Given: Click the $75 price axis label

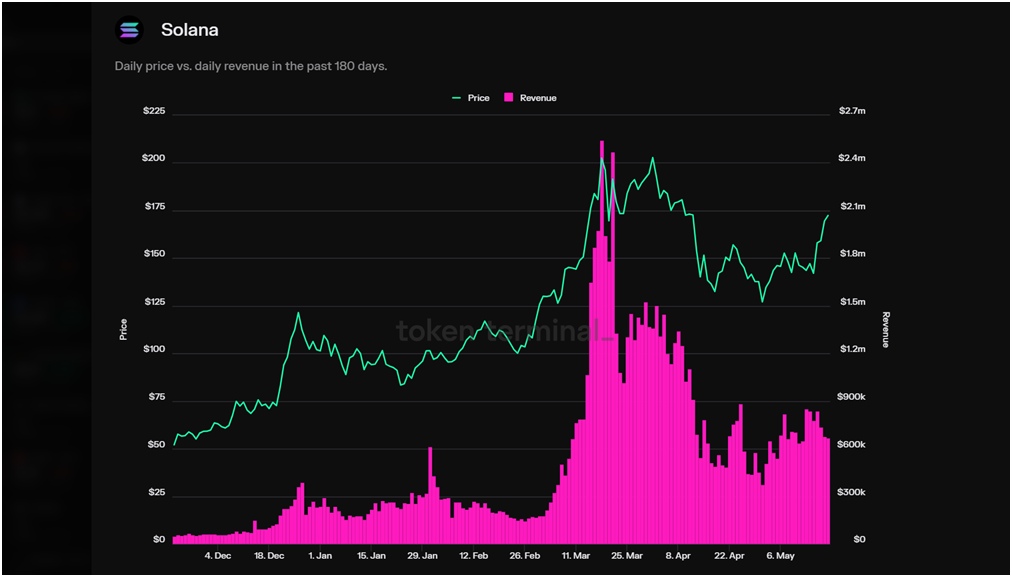Looking at the screenshot, I should (156, 398).
